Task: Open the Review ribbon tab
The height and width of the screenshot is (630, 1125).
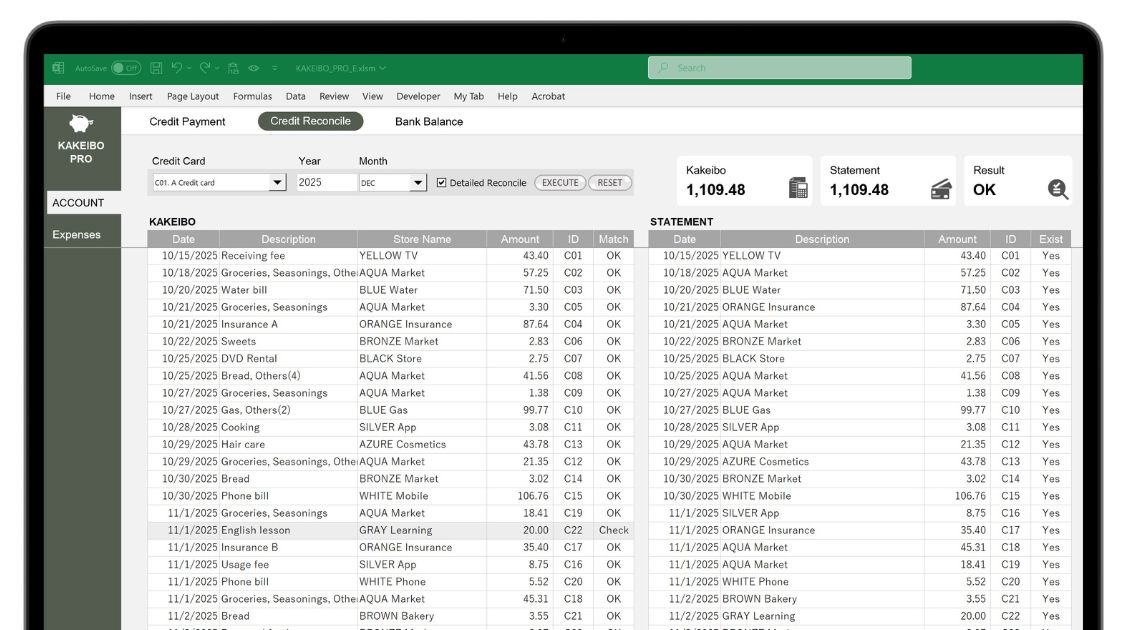Action: [334, 96]
